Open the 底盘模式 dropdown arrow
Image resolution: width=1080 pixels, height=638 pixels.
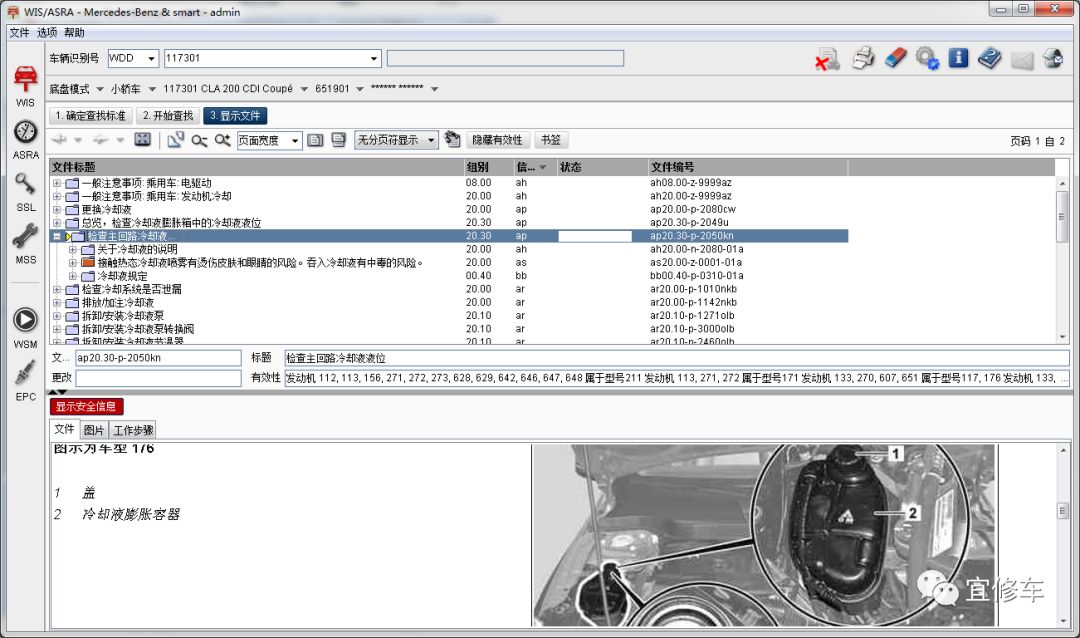100,89
